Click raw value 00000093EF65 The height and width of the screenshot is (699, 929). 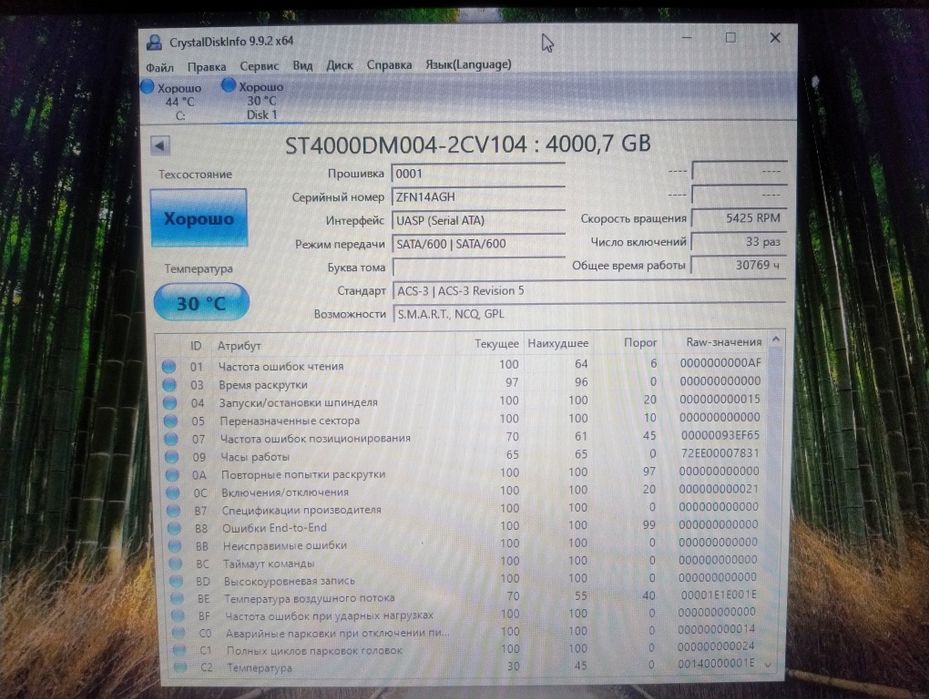(720, 435)
